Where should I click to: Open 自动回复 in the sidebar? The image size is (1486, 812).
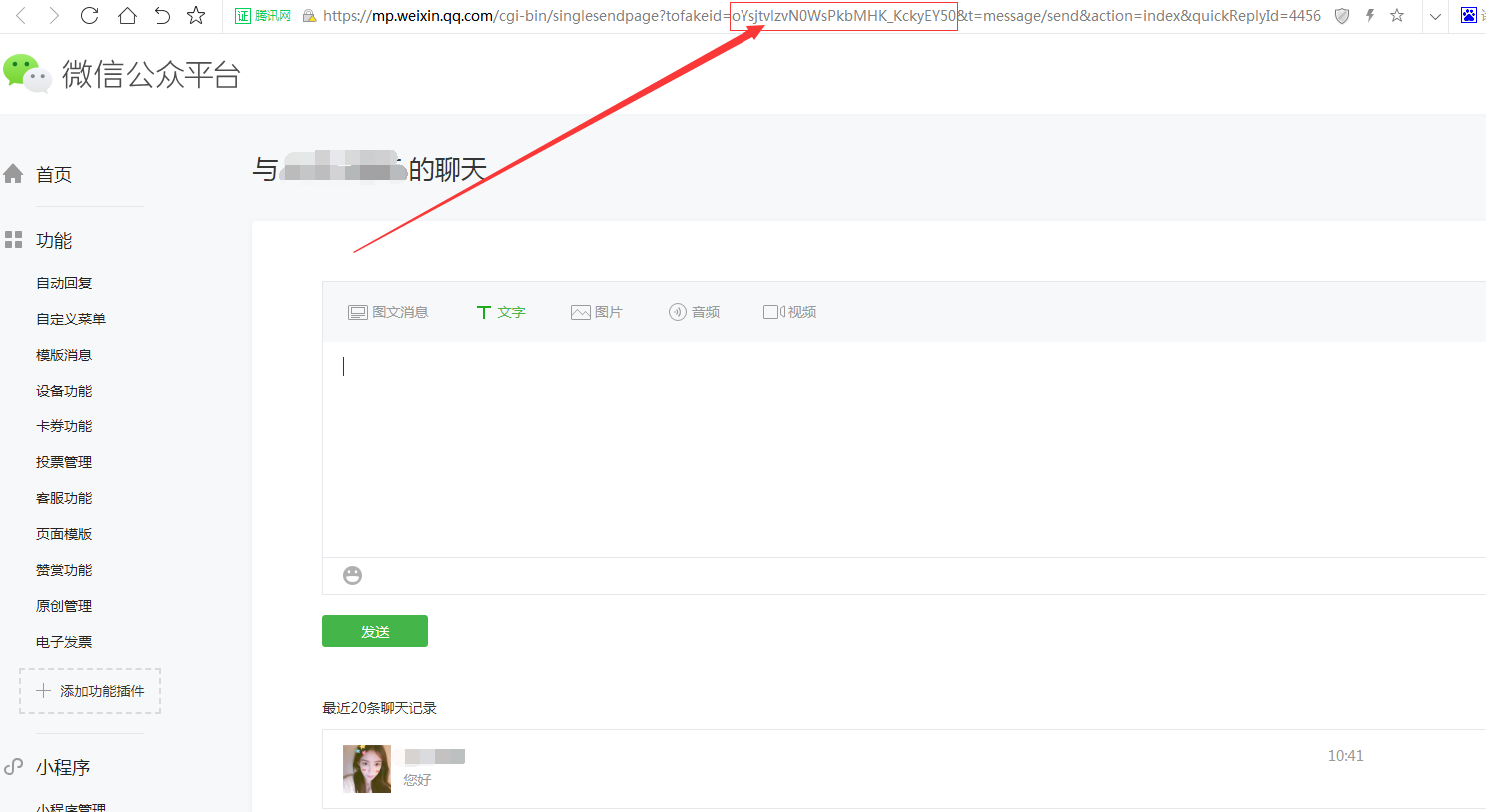[x=64, y=283]
